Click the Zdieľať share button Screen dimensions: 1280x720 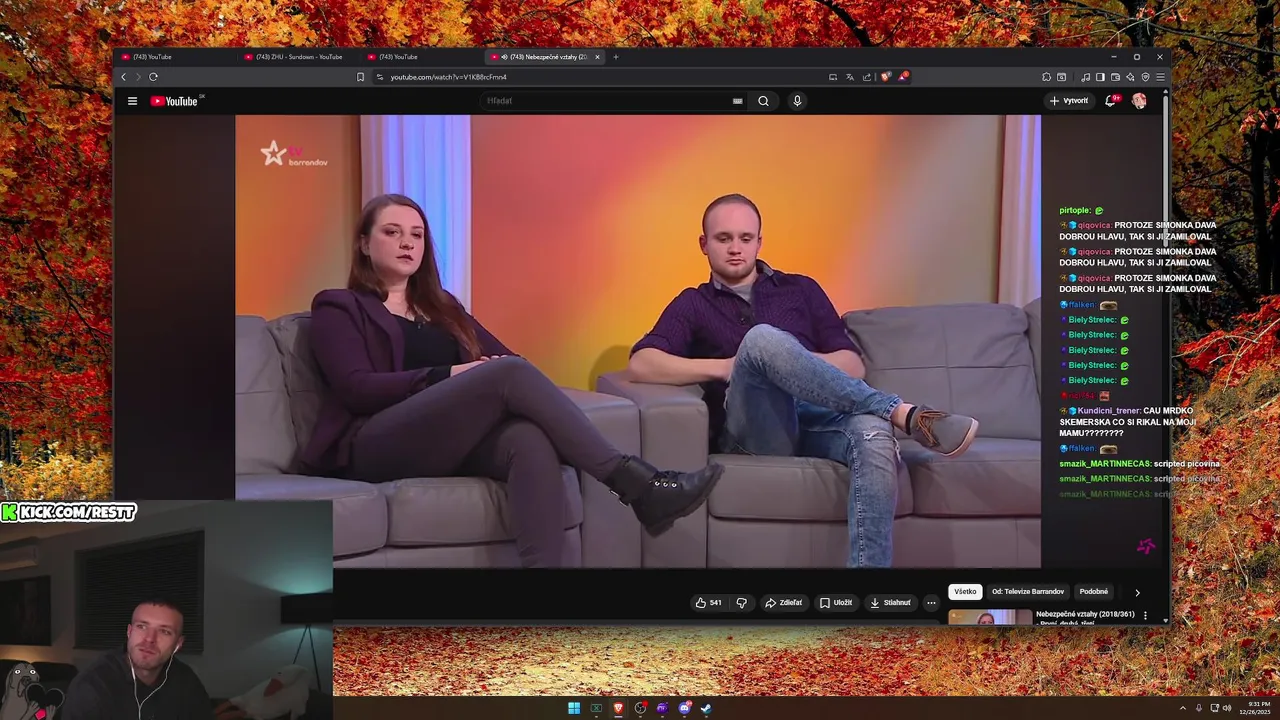[784, 603]
